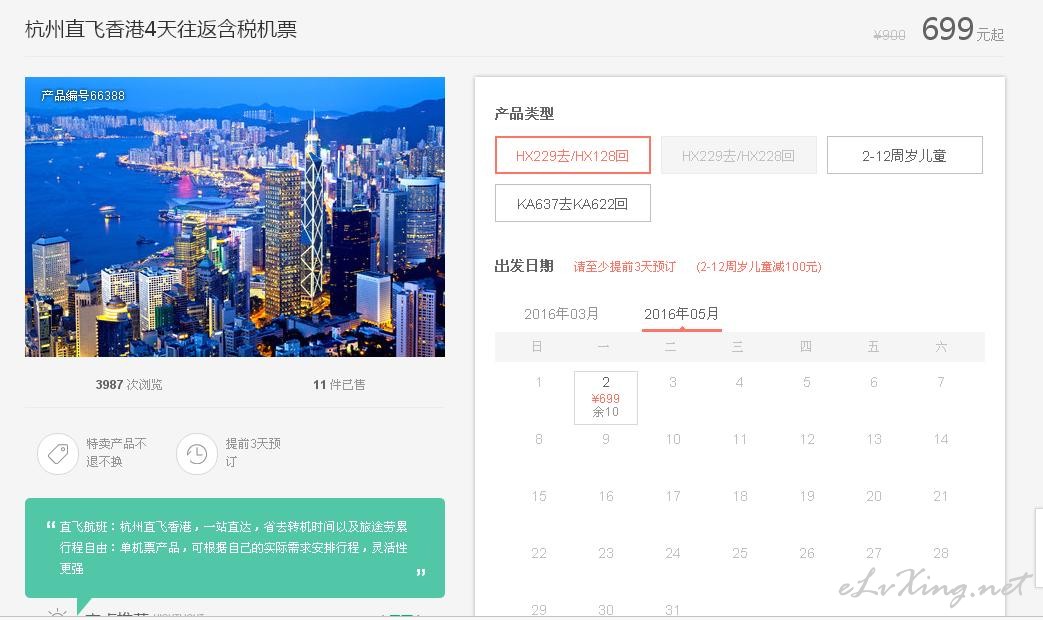
Task: Click the (2-12周岁儿童减100元) discount note
Action: click(x=759, y=267)
